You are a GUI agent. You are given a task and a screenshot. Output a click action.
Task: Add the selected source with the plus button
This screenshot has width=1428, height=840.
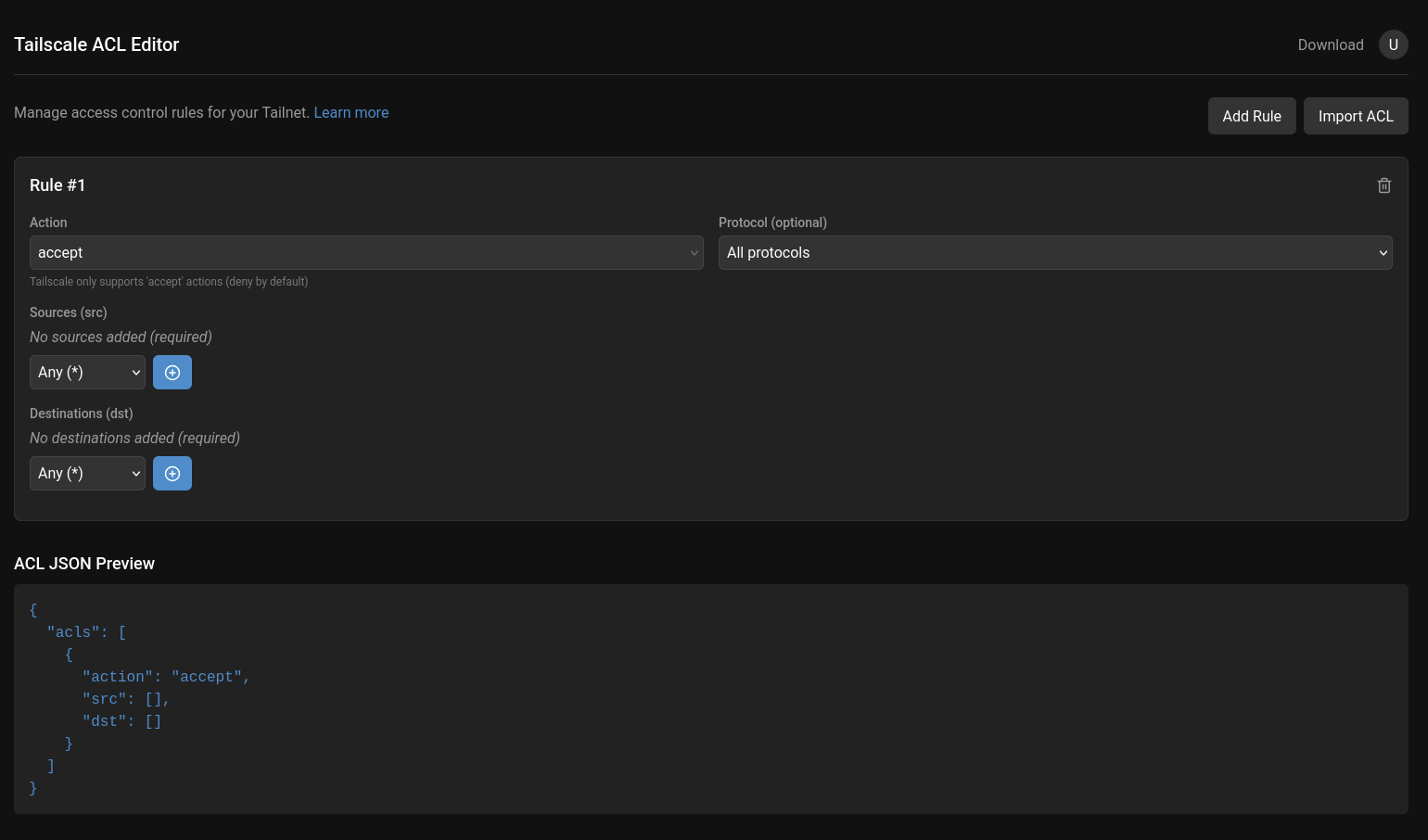point(172,373)
